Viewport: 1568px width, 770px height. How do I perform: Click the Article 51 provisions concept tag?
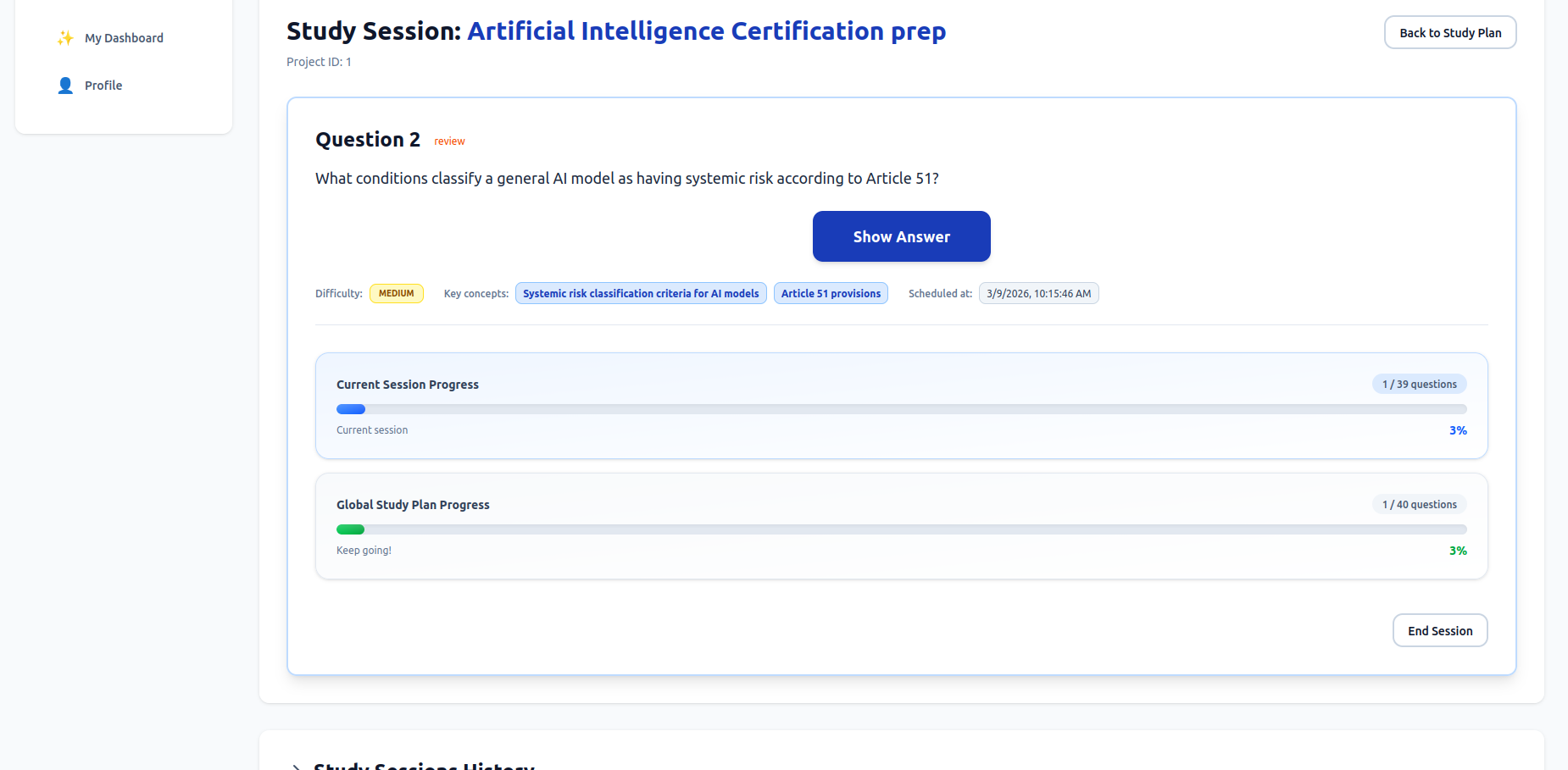831,293
